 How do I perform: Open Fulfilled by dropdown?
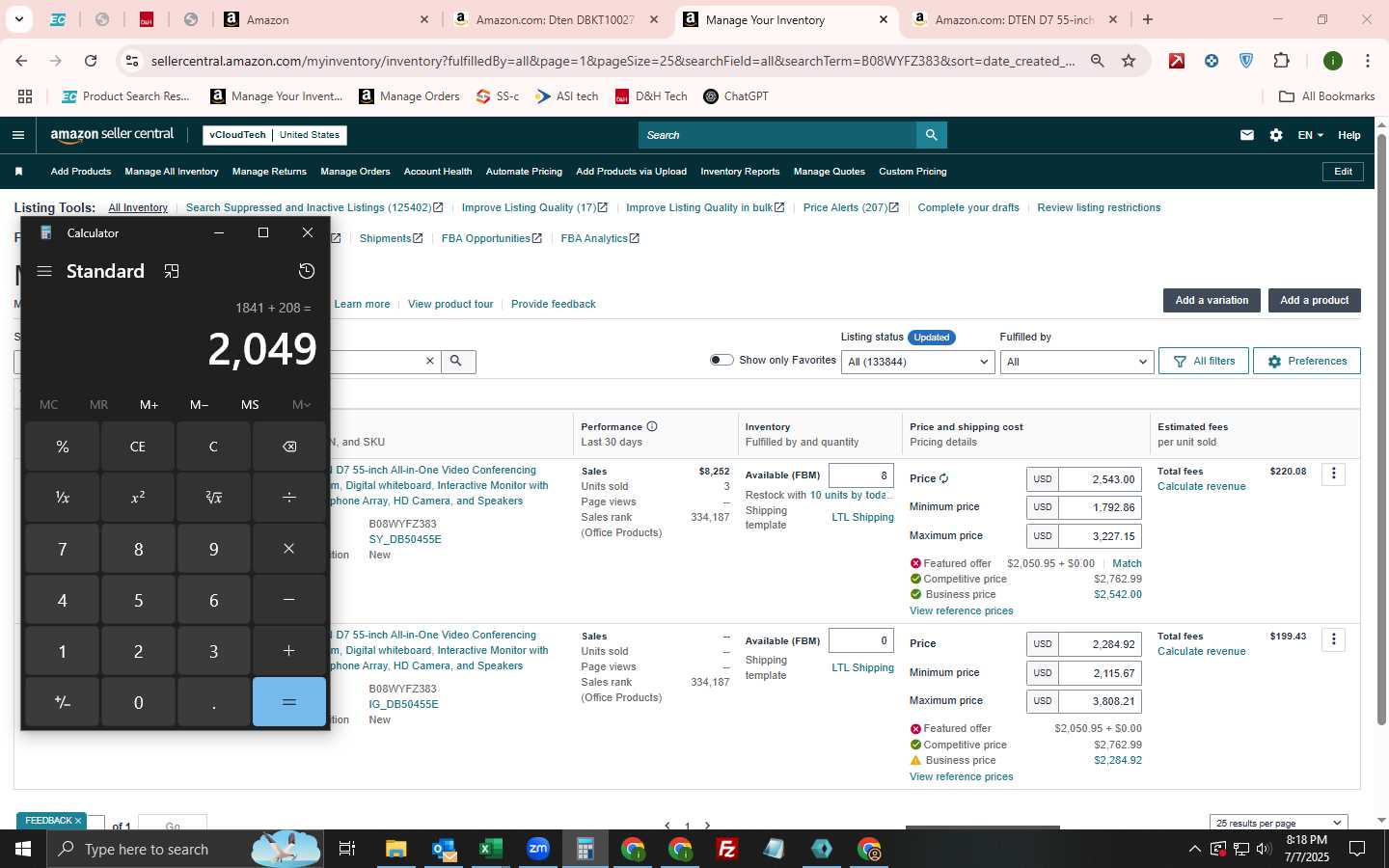1076,362
